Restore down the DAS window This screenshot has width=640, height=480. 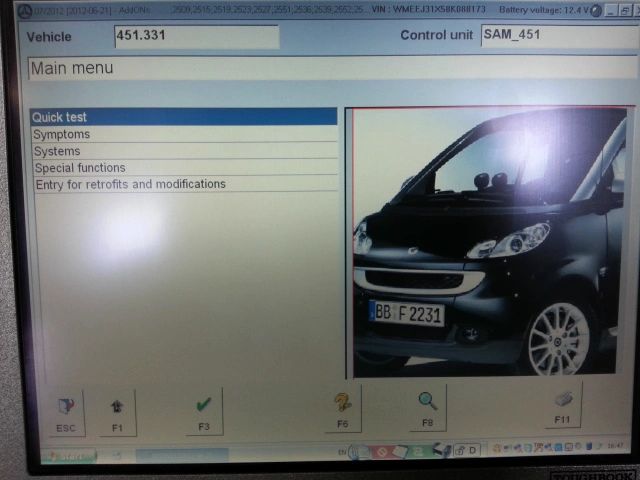(625, 11)
